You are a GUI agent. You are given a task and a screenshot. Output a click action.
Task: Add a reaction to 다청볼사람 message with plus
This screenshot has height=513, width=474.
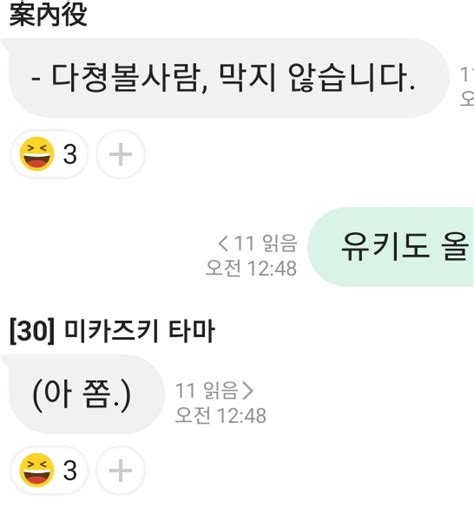[121, 154]
